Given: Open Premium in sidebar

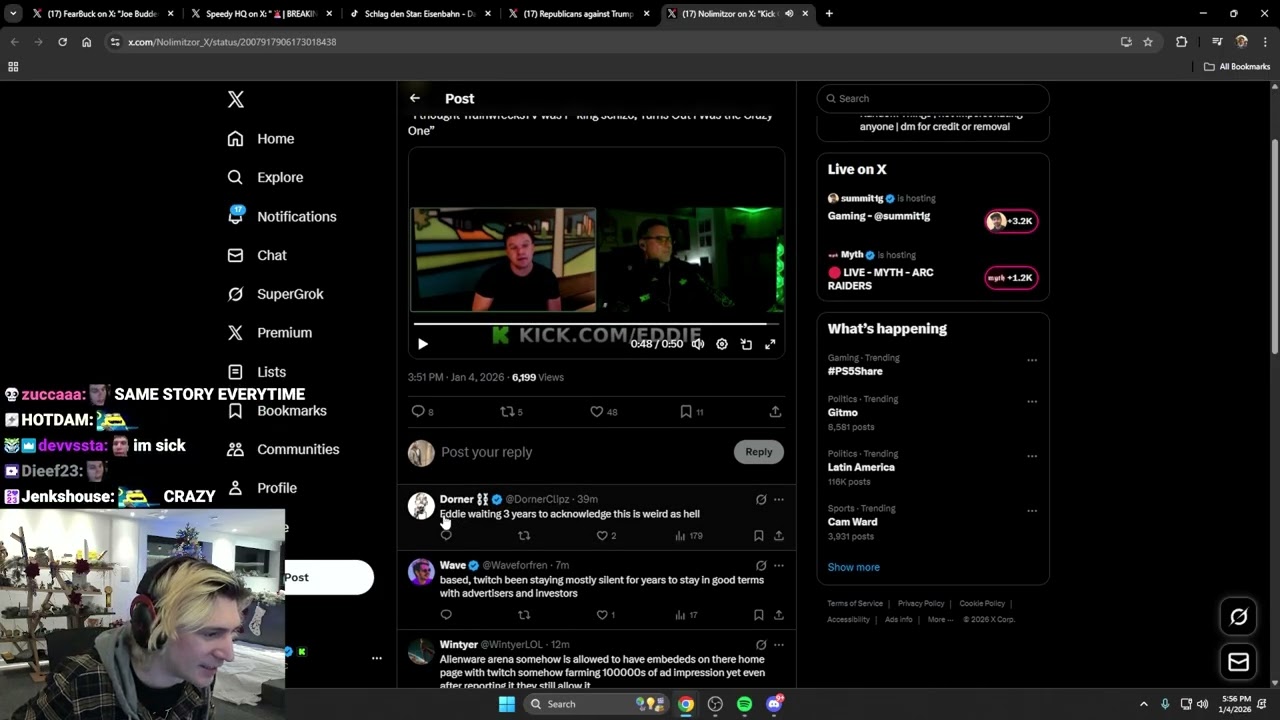Looking at the screenshot, I should pos(270,333).
